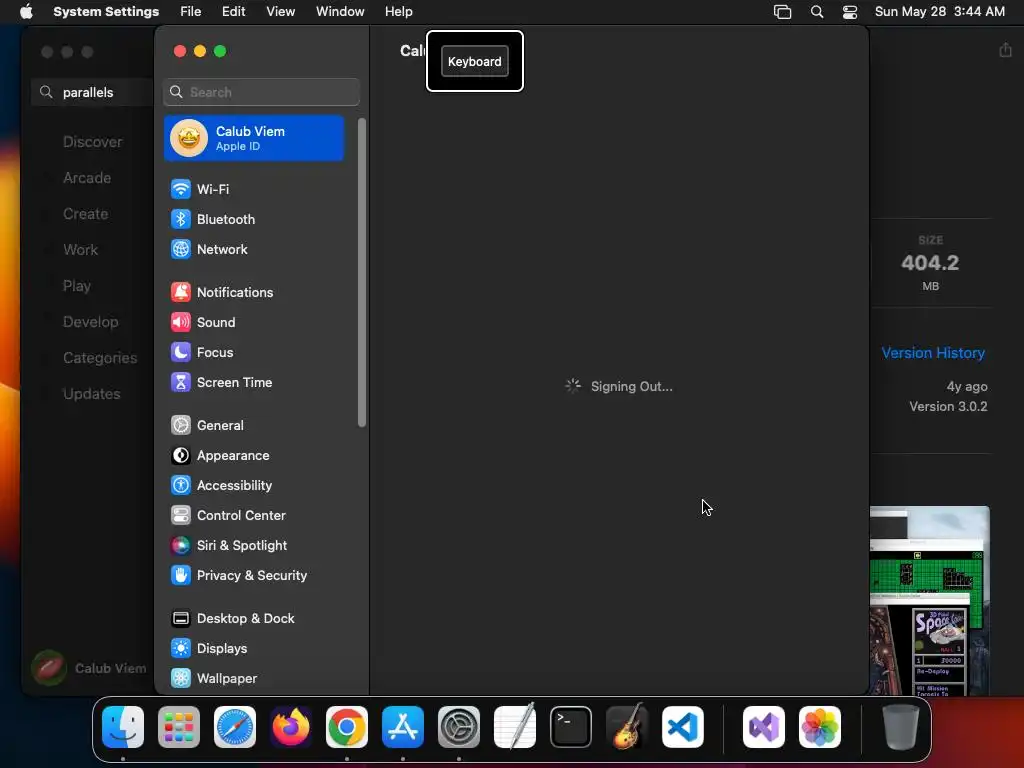1024x768 pixels.
Task: Open Screen Time hourglass icon
Action: point(181,383)
